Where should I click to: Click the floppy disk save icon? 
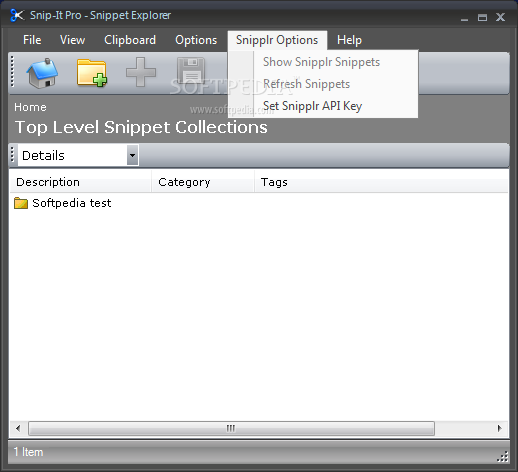[190, 71]
